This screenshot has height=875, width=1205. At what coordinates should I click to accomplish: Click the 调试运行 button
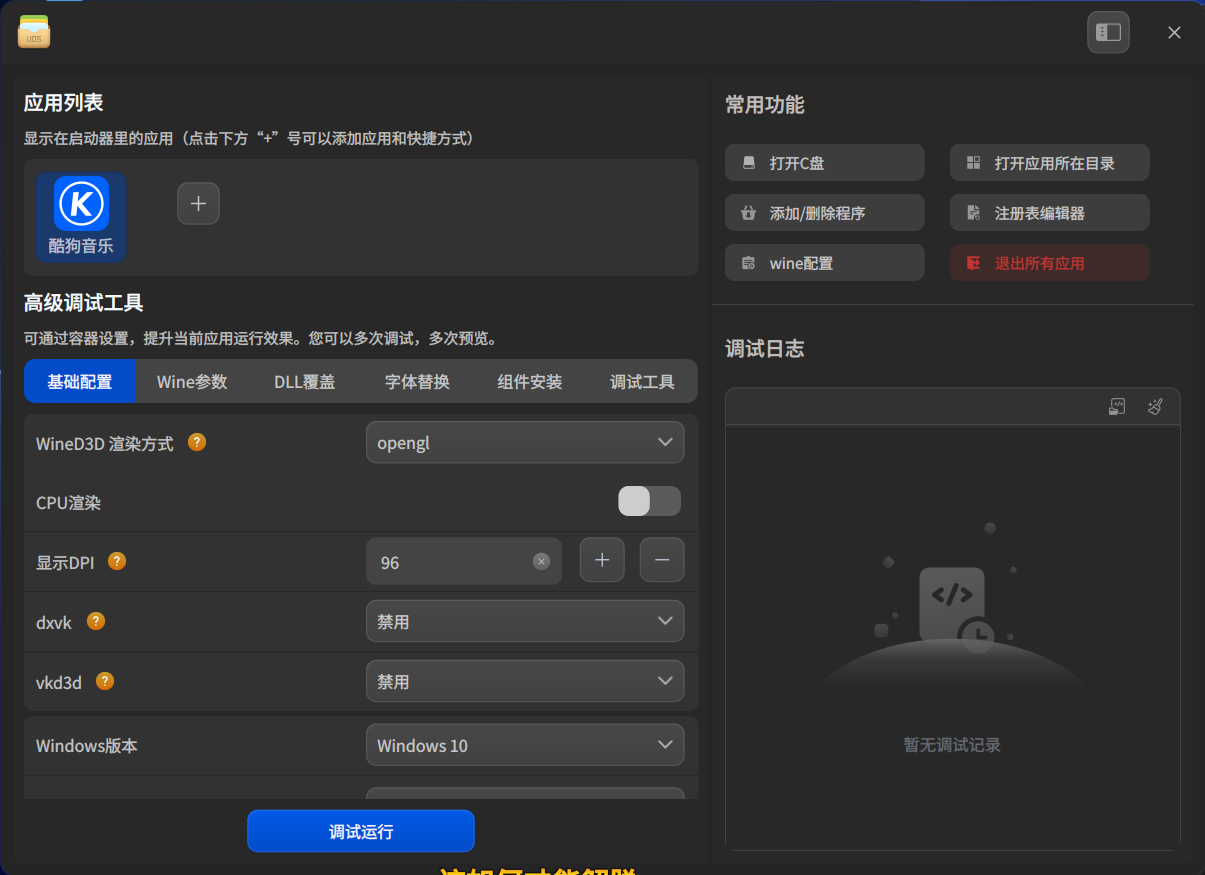click(x=361, y=831)
